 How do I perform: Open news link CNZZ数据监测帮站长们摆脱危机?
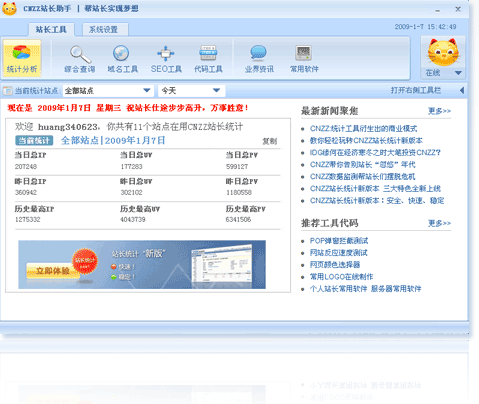pyautogui.click(x=362, y=177)
